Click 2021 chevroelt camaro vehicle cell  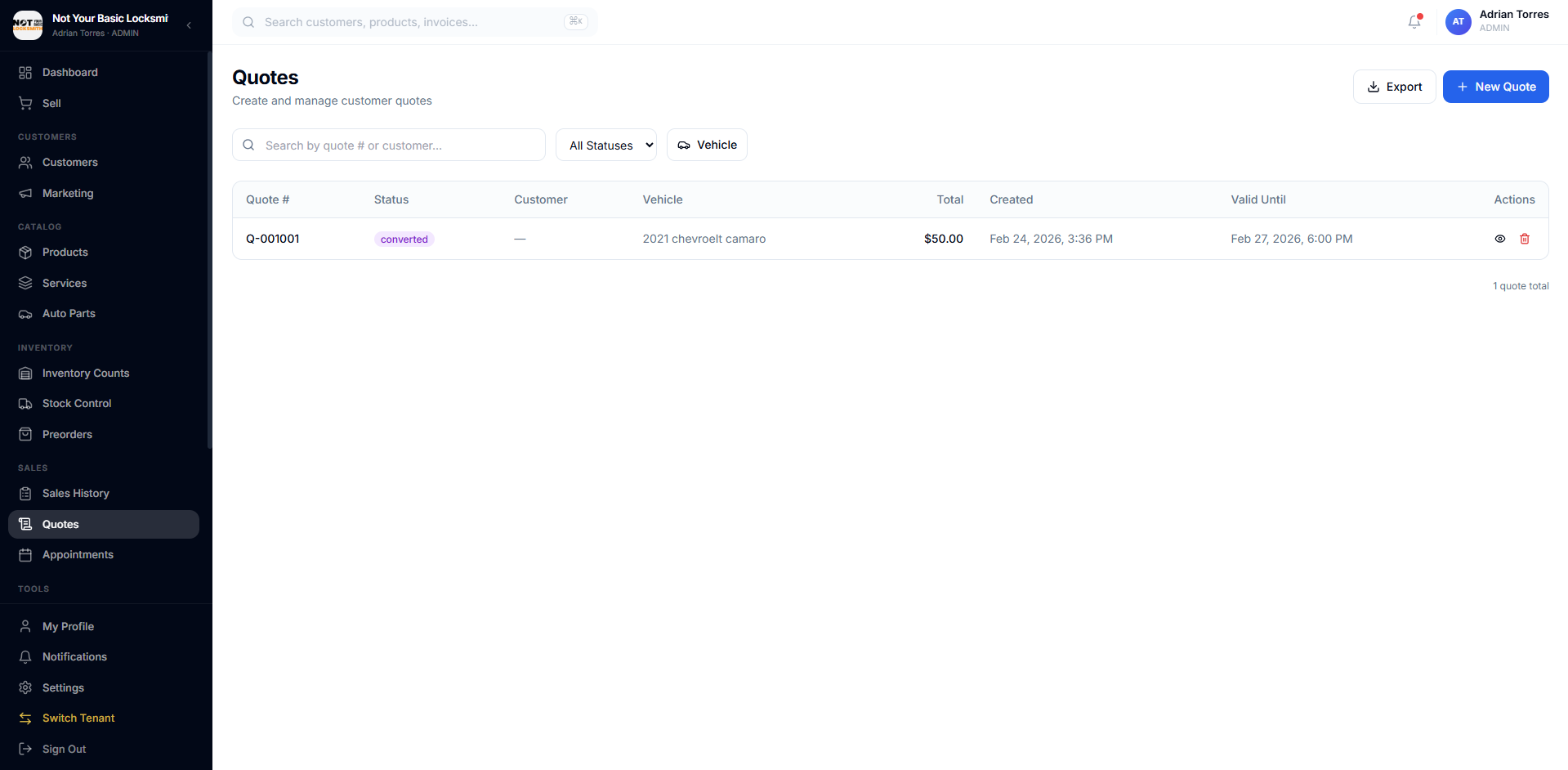point(704,239)
